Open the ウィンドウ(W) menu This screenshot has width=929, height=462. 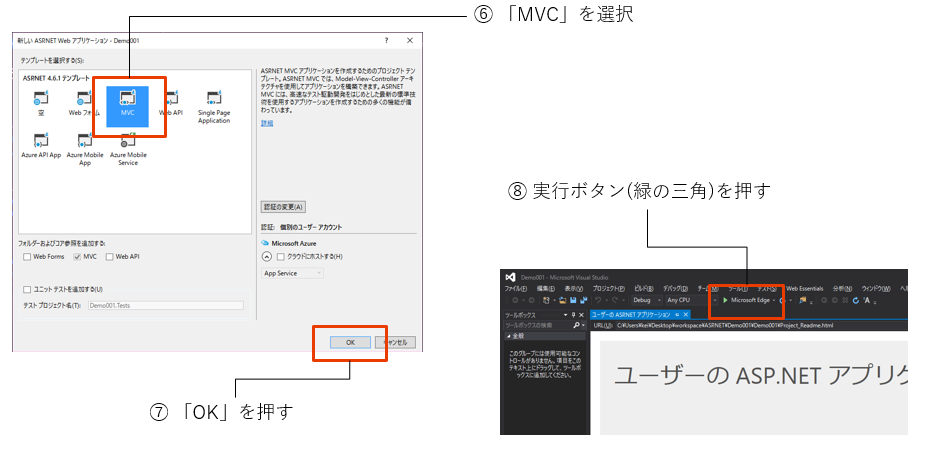click(876, 289)
